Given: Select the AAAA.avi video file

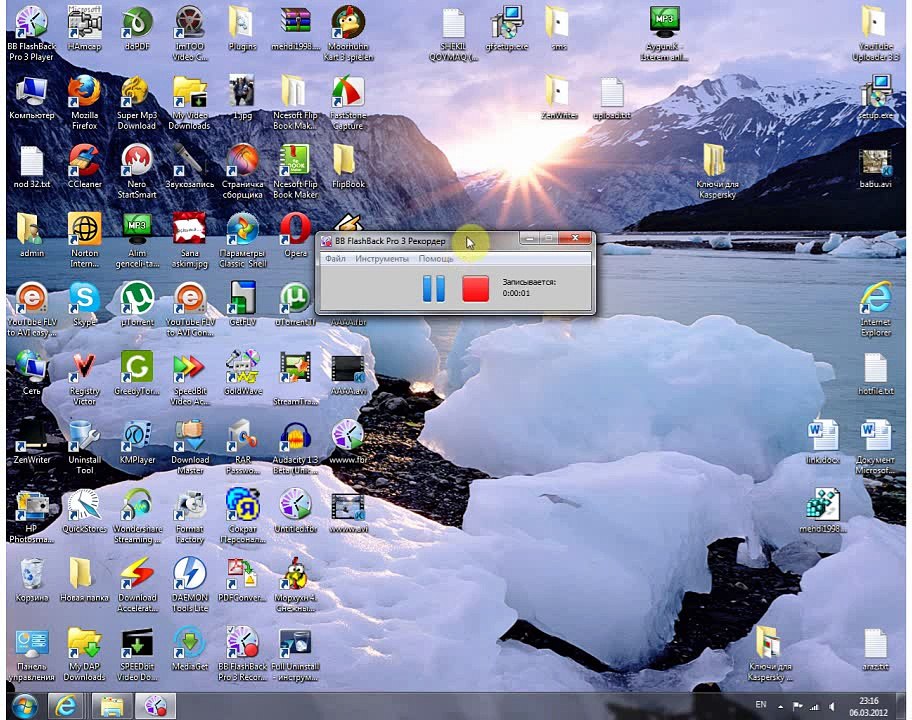Looking at the screenshot, I should point(348,373).
